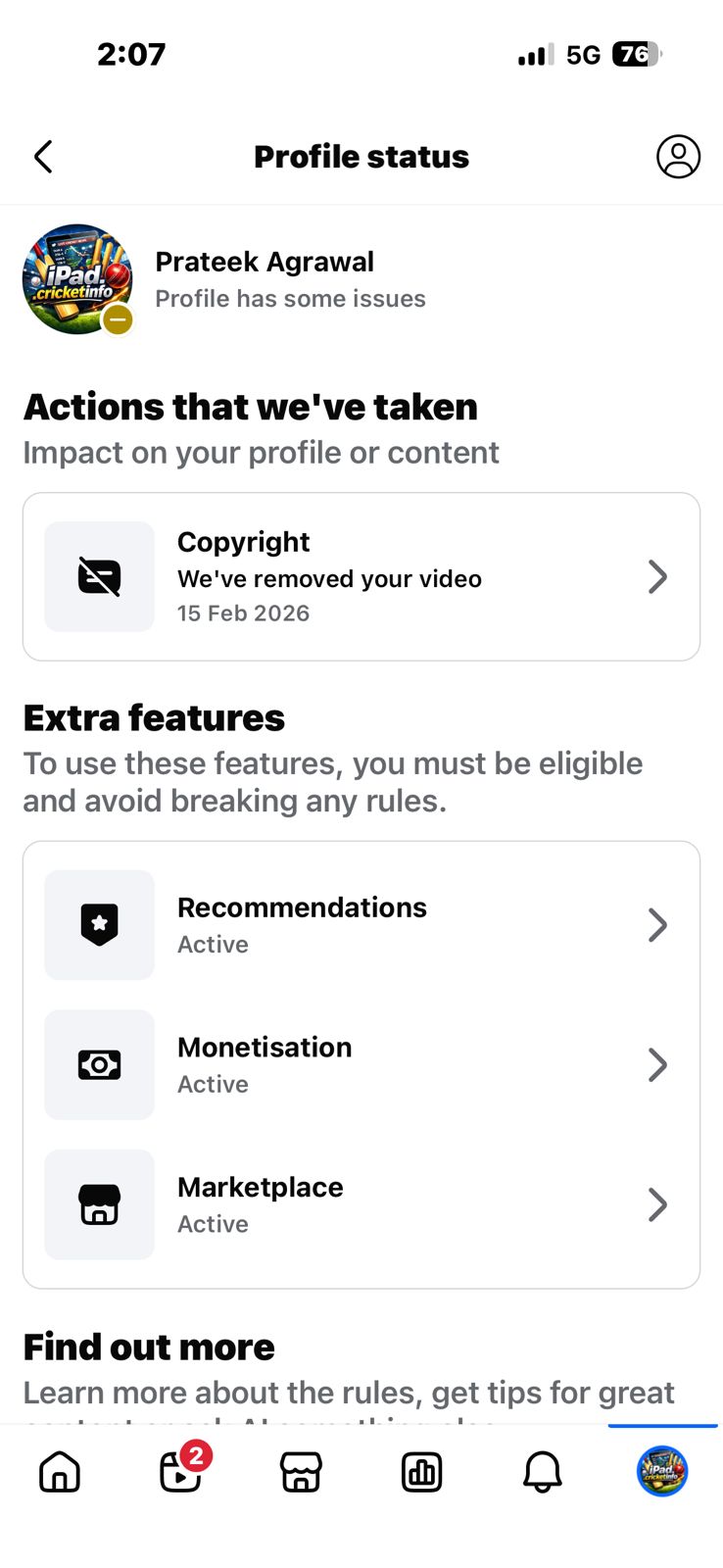Tap the back arrow icon
723x1568 pixels.
tap(43, 157)
